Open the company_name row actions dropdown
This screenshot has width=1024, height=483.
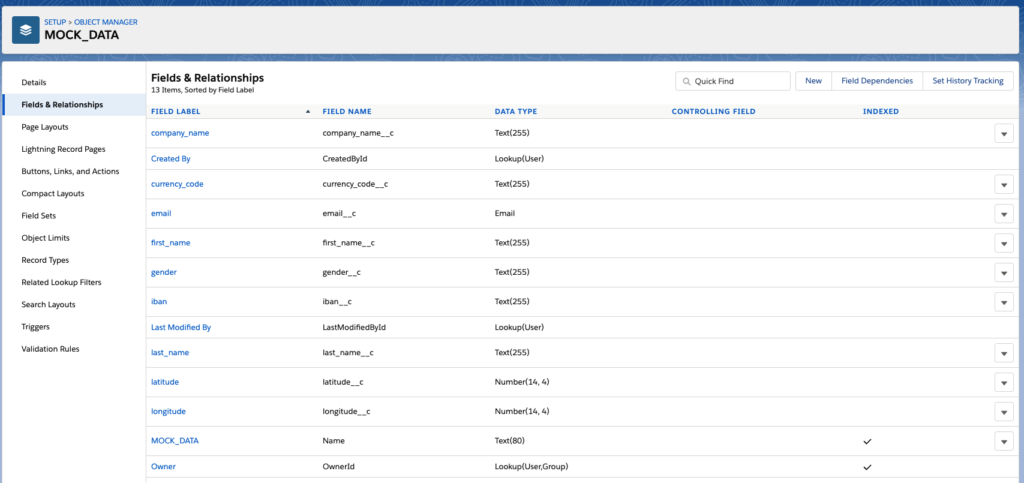[1004, 133]
